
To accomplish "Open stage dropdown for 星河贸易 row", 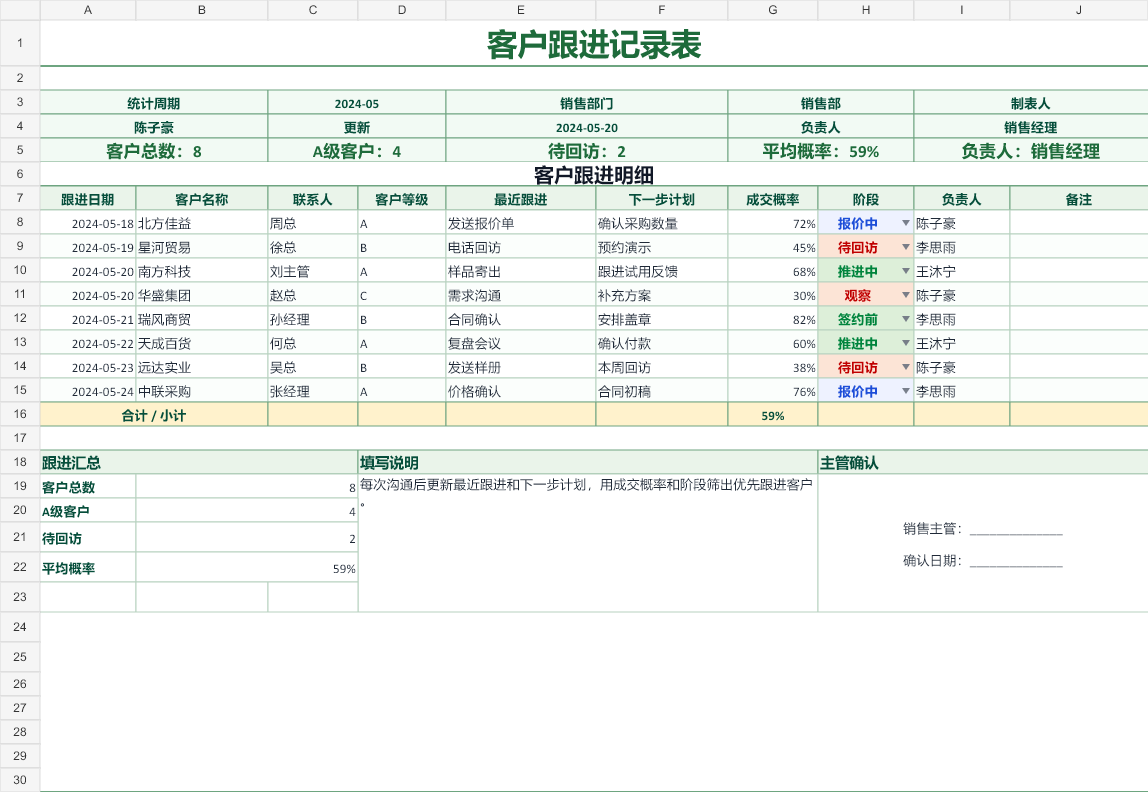I will [906, 247].
